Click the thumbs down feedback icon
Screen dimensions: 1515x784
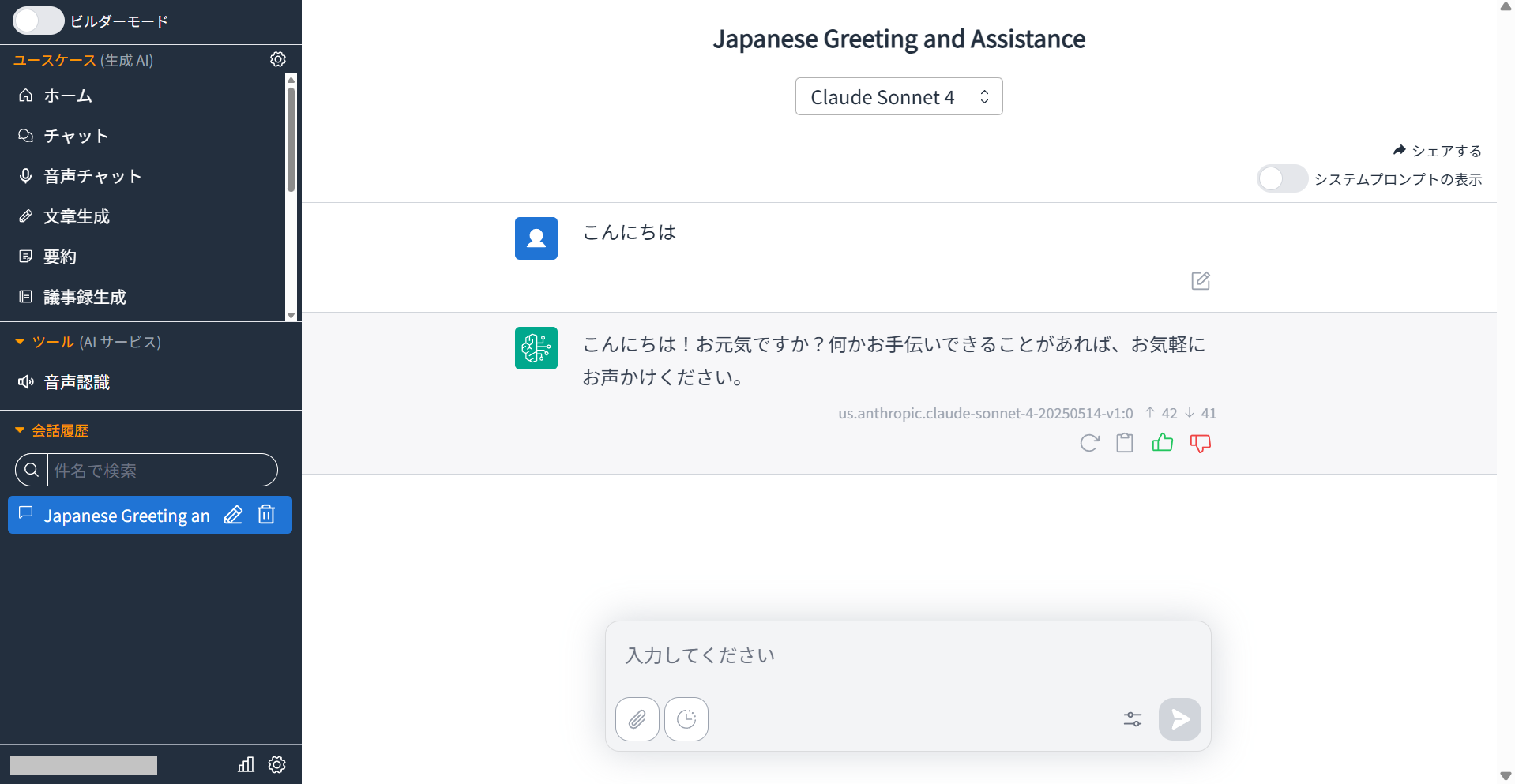1200,443
